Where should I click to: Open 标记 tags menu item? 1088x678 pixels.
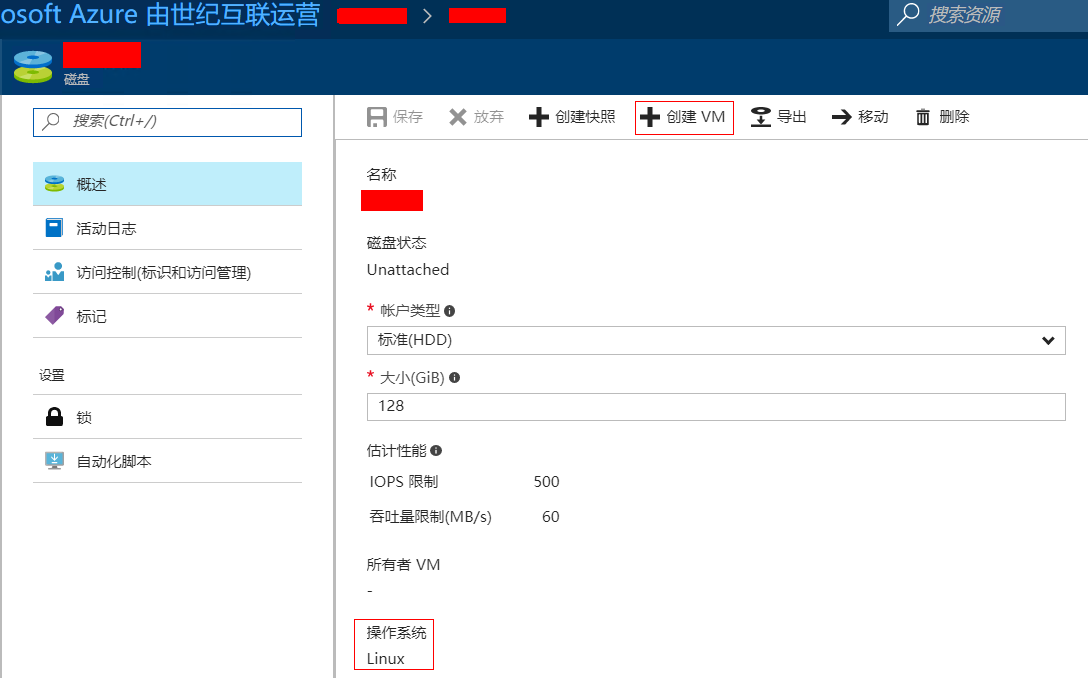(x=167, y=316)
